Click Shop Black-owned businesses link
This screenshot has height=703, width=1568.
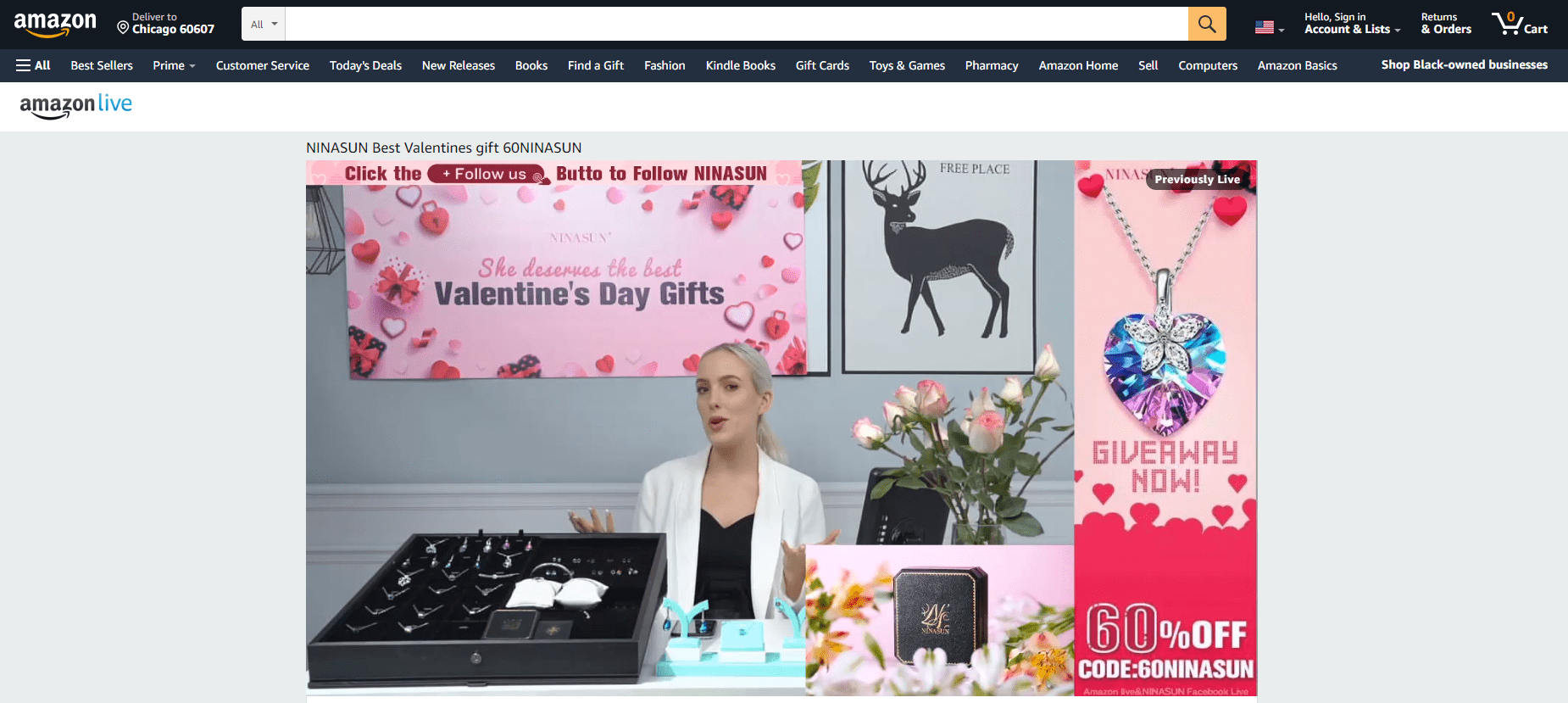point(1465,64)
